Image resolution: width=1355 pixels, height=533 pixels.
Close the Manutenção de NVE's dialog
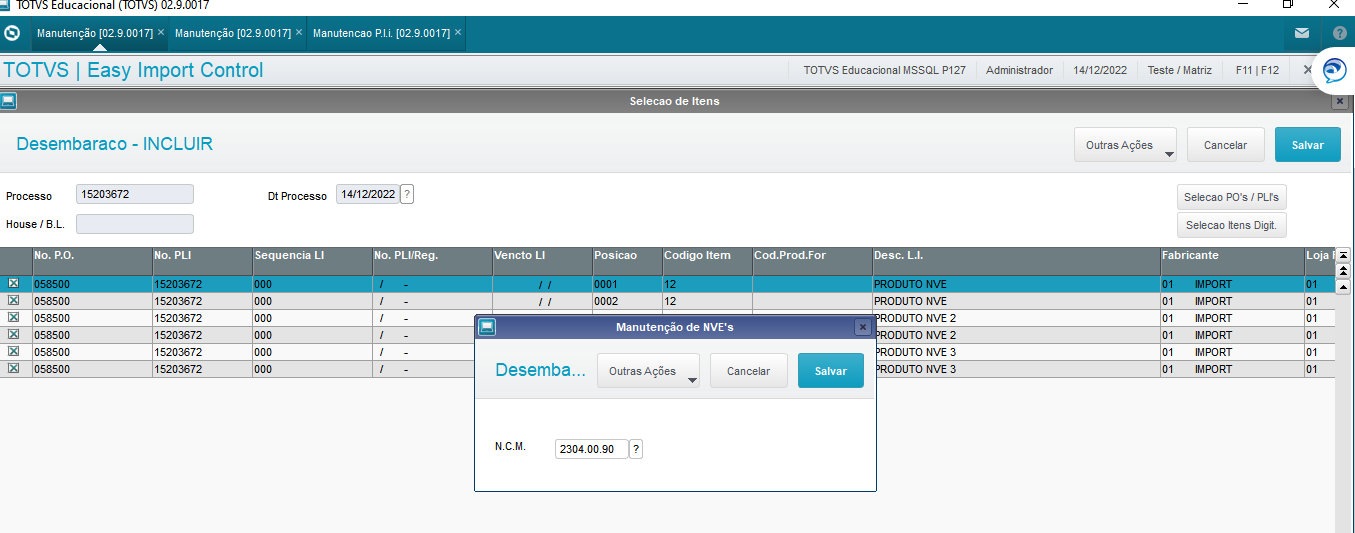coord(862,327)
